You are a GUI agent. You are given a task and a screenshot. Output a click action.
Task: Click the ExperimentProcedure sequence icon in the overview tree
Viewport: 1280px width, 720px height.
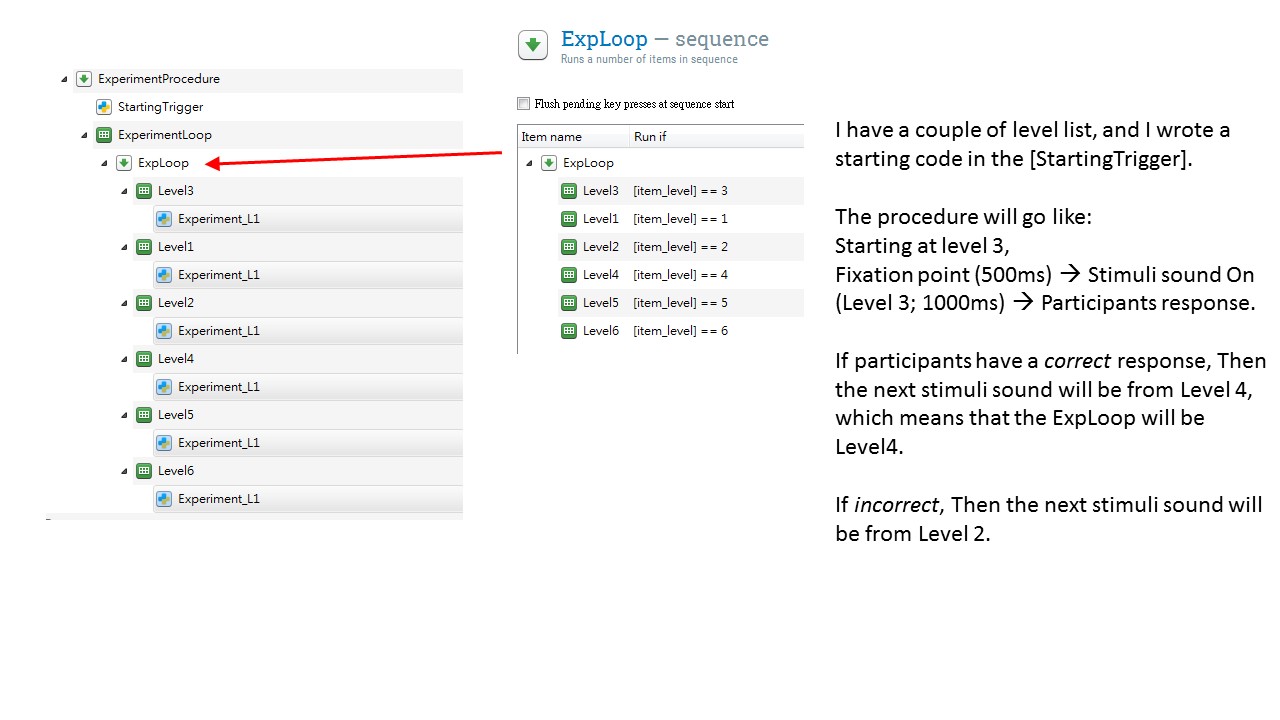pyautogui.click(x=84, y=79)
